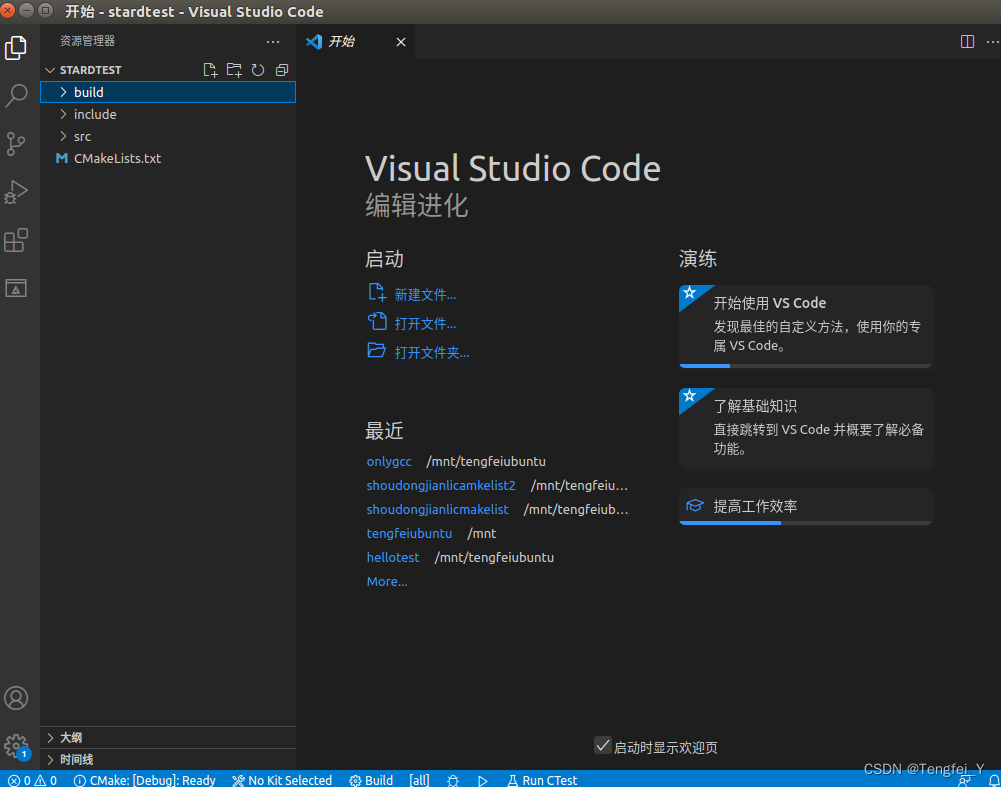The image size is (1001, 787).
Task: Split the editor to the right
Action: click(x=967, y=41)
